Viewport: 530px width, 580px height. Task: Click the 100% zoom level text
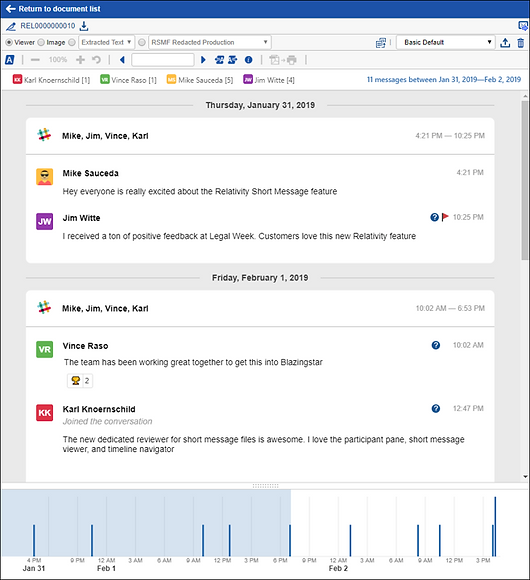click(58, 60)
